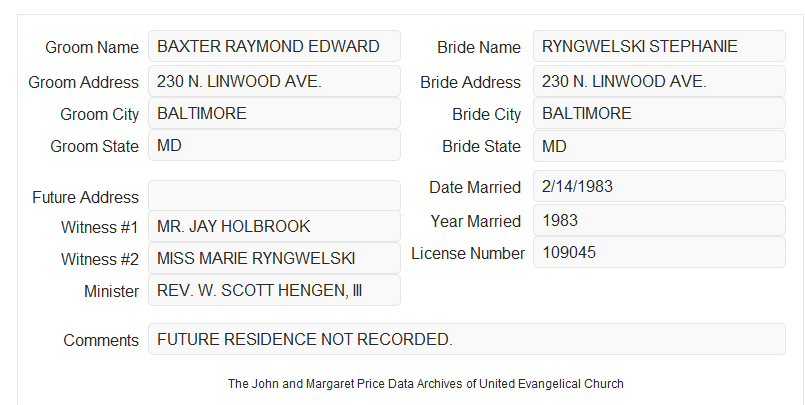Screen dimensions: 805x405
Task: Click the Groom Name field
Action: tap(274, 46)
